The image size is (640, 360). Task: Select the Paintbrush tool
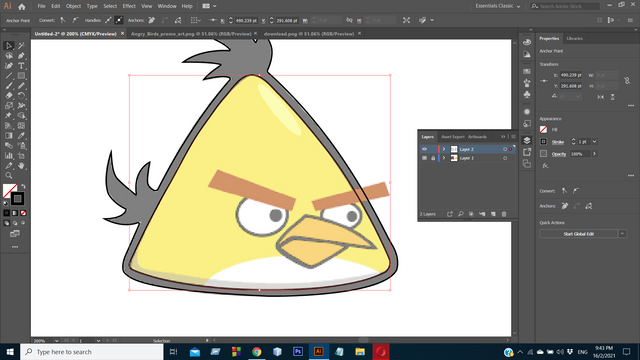coord(9,86)
